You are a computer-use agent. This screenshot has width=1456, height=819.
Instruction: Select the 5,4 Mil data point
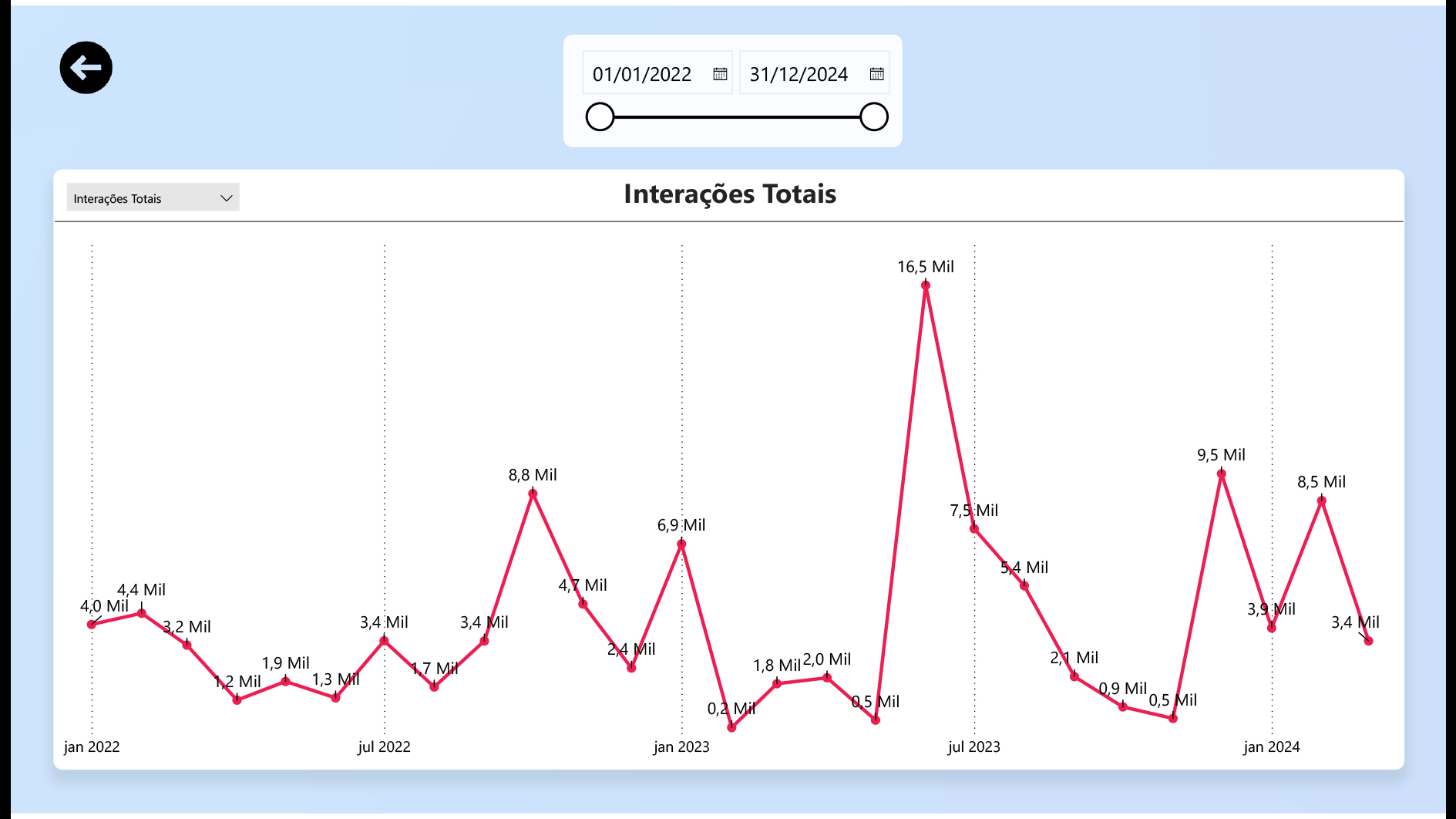coord(1024,585)
